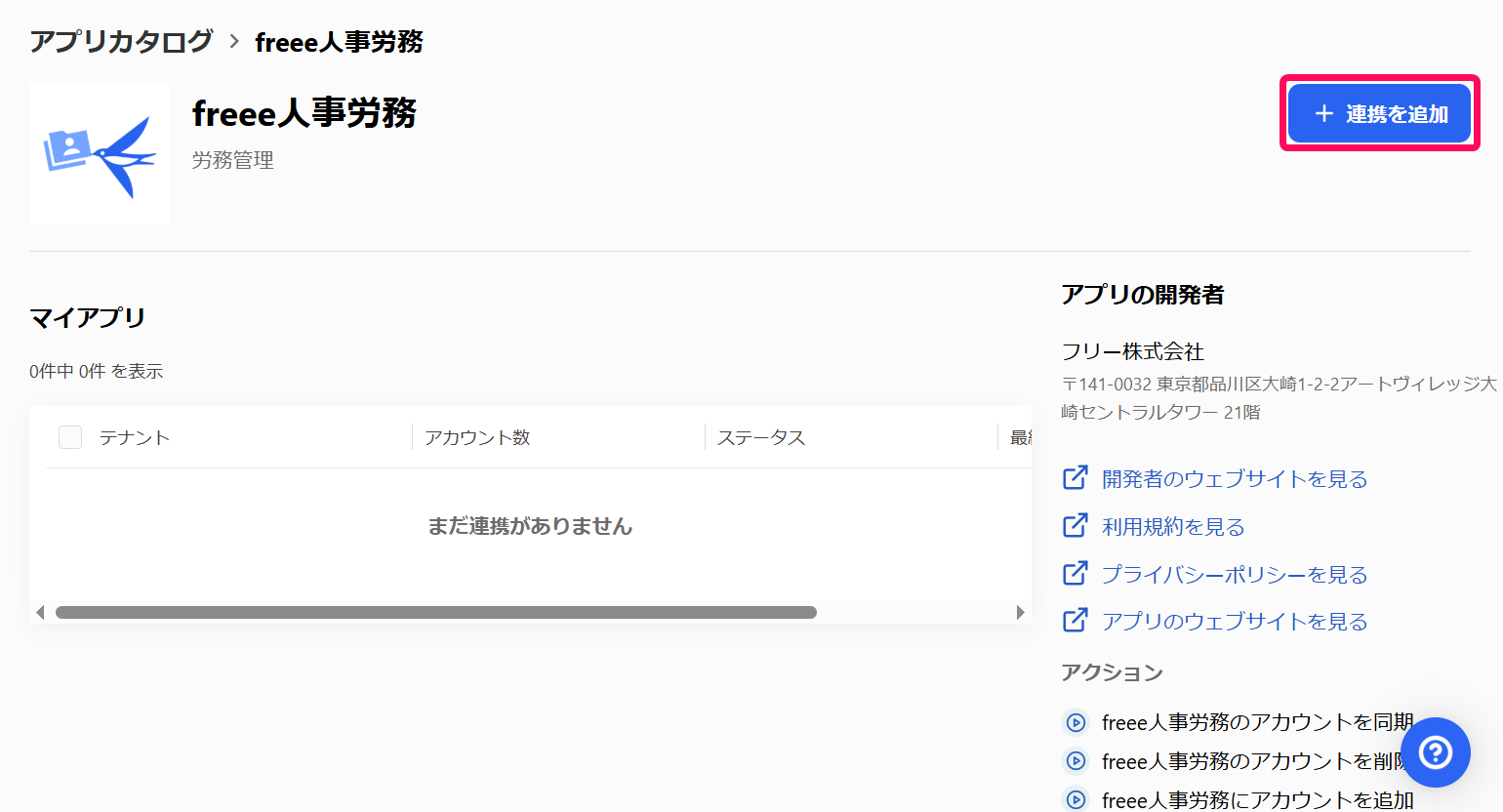
Task: Open the help question-mark bubble
Action: point(1436,752)
